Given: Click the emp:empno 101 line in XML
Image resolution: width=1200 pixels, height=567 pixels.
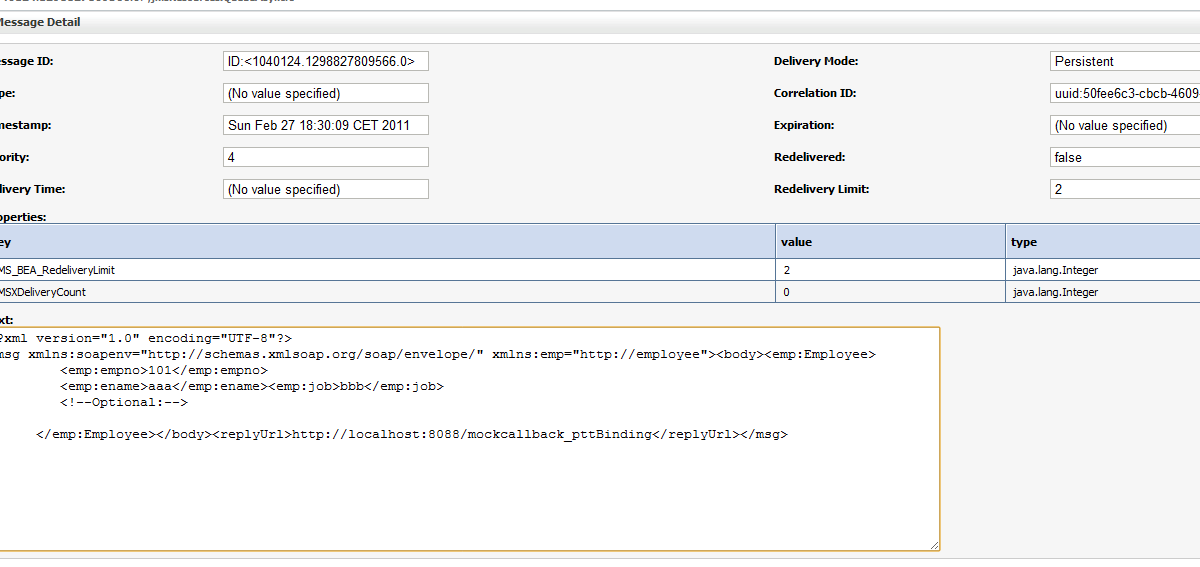Looking at the screenshot, I should tap(164, 371).
